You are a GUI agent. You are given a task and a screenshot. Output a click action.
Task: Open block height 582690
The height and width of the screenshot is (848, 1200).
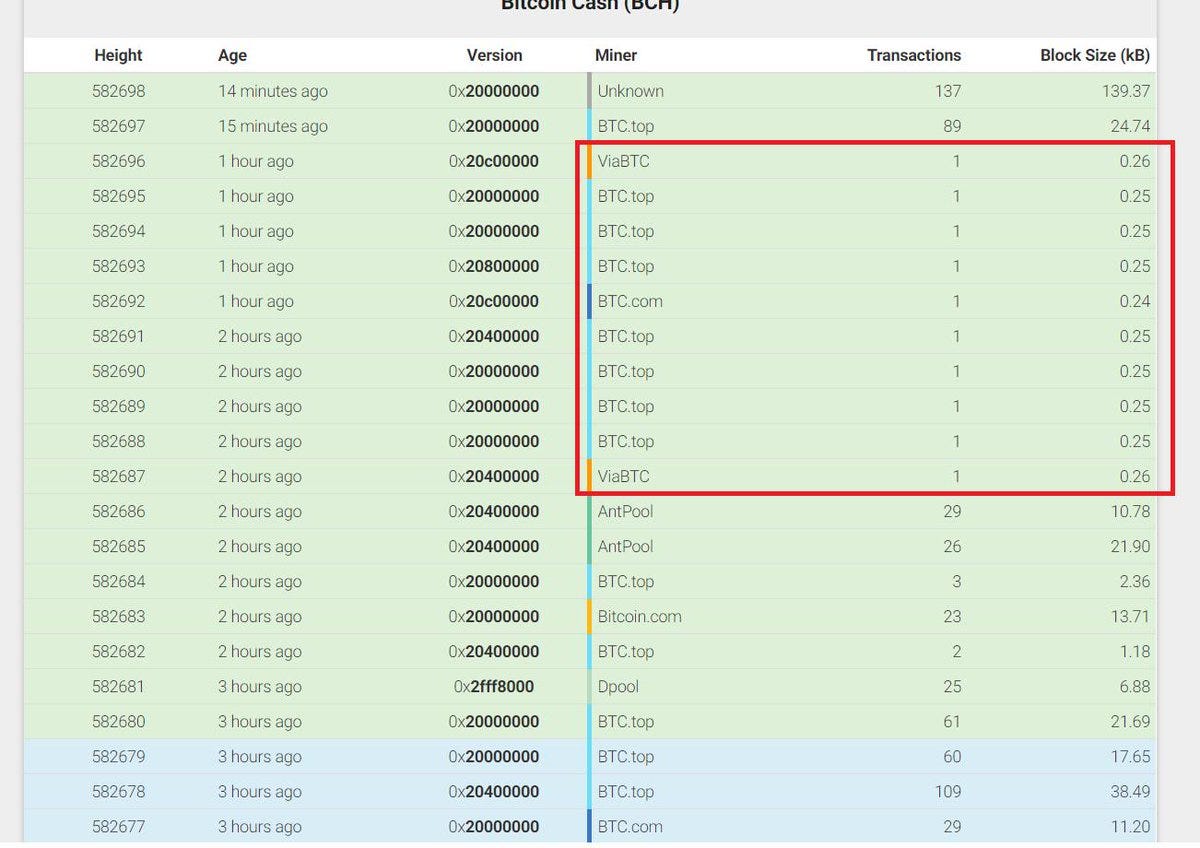(x=118, y=371)
